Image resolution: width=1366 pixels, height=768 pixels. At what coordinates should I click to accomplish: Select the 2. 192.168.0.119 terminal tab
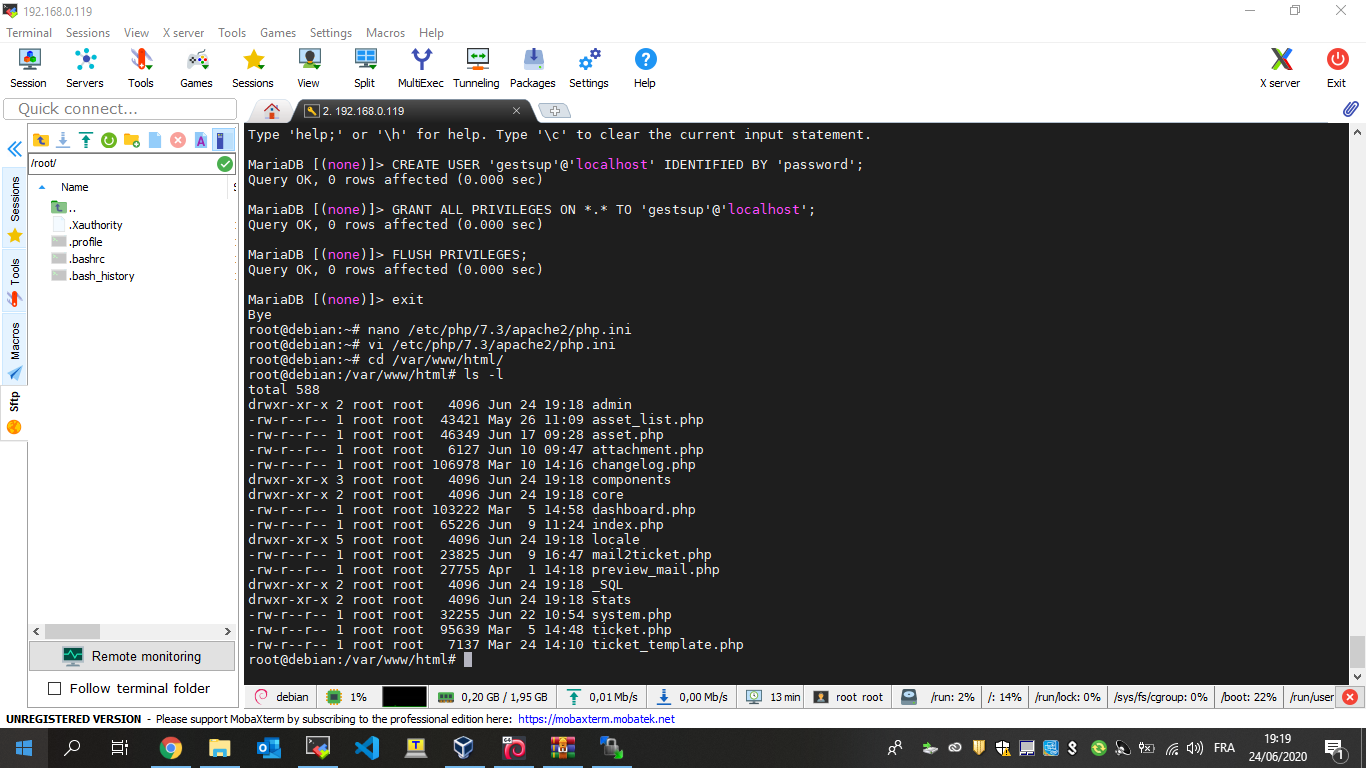tap(415, 111)
